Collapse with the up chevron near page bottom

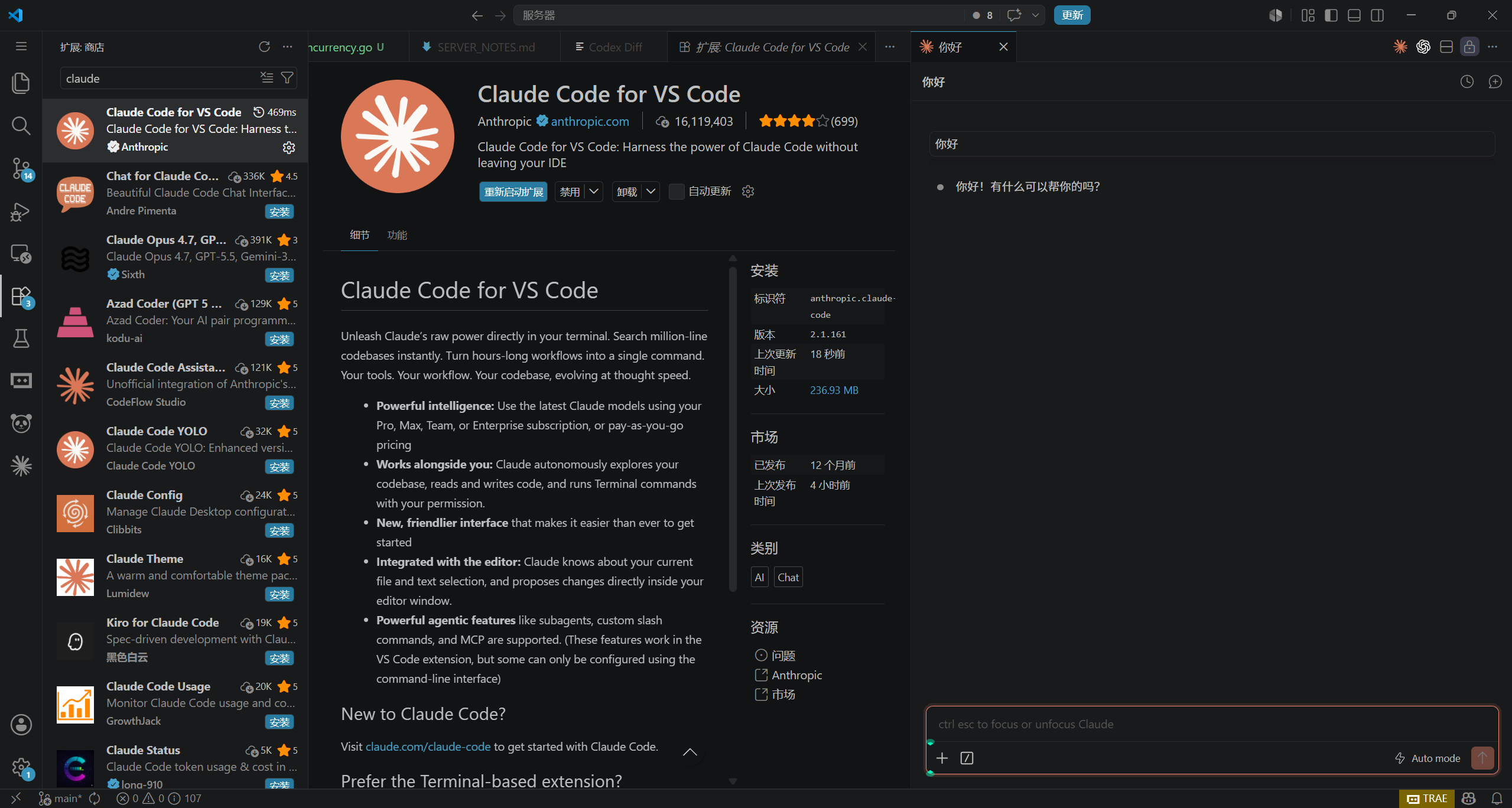pyautogui.click(x=690, y=752)
